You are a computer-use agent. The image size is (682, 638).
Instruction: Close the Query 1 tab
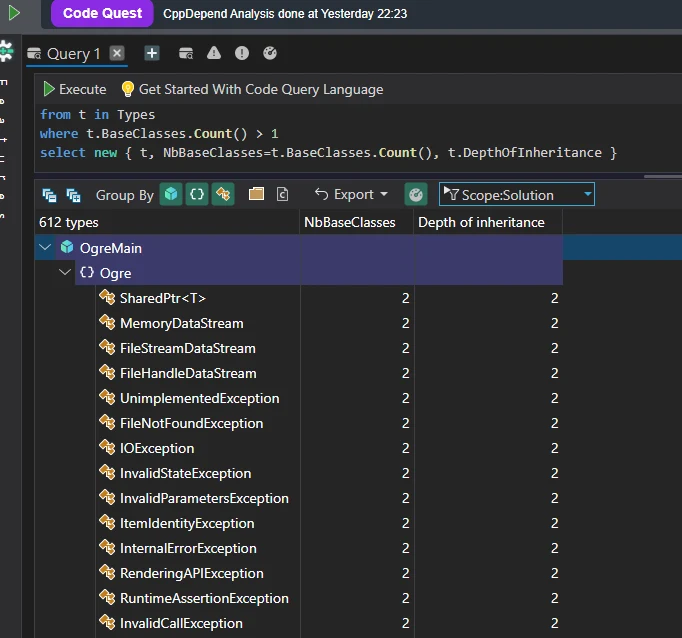point(117,53)
